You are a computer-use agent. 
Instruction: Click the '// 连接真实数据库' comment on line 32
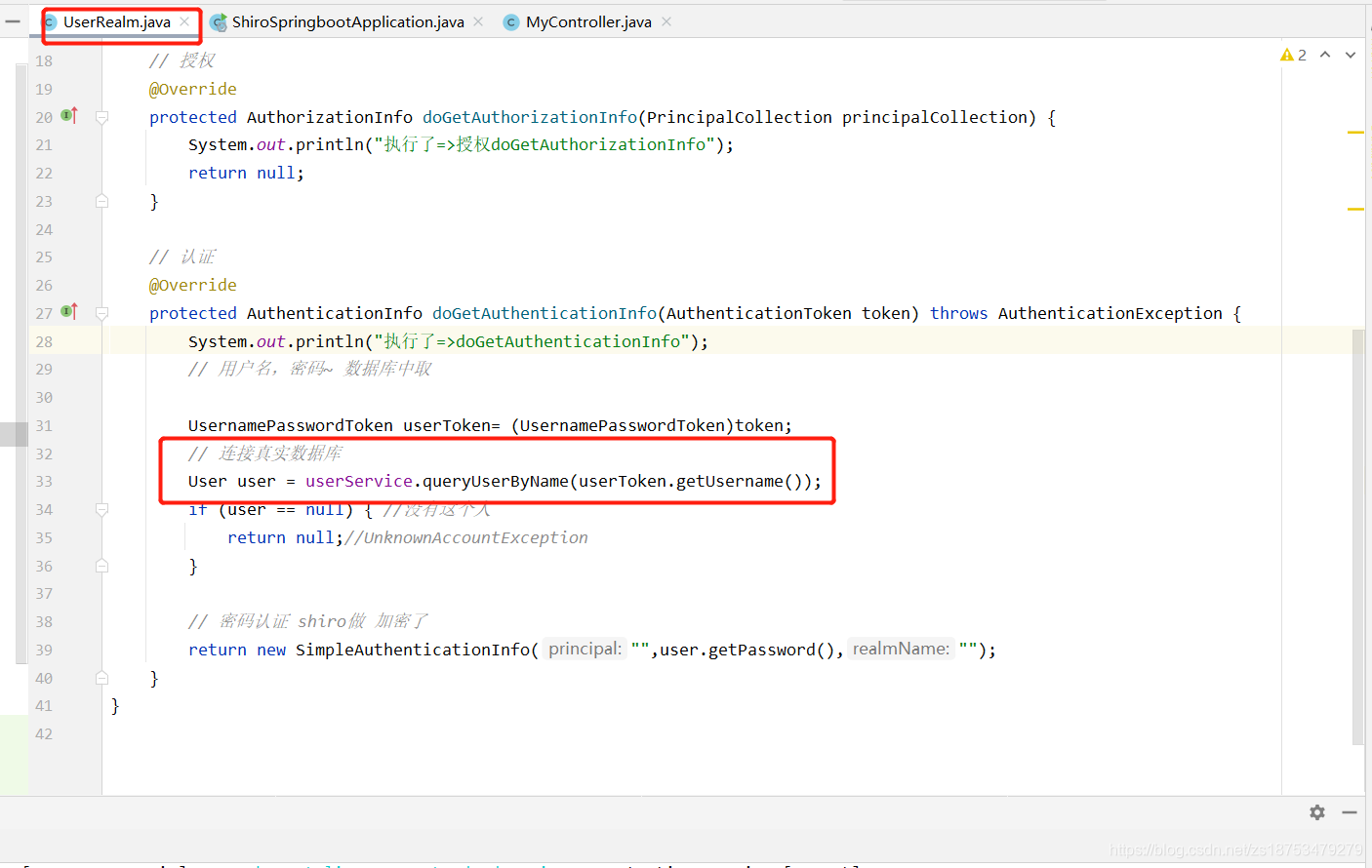click(265, 454)
